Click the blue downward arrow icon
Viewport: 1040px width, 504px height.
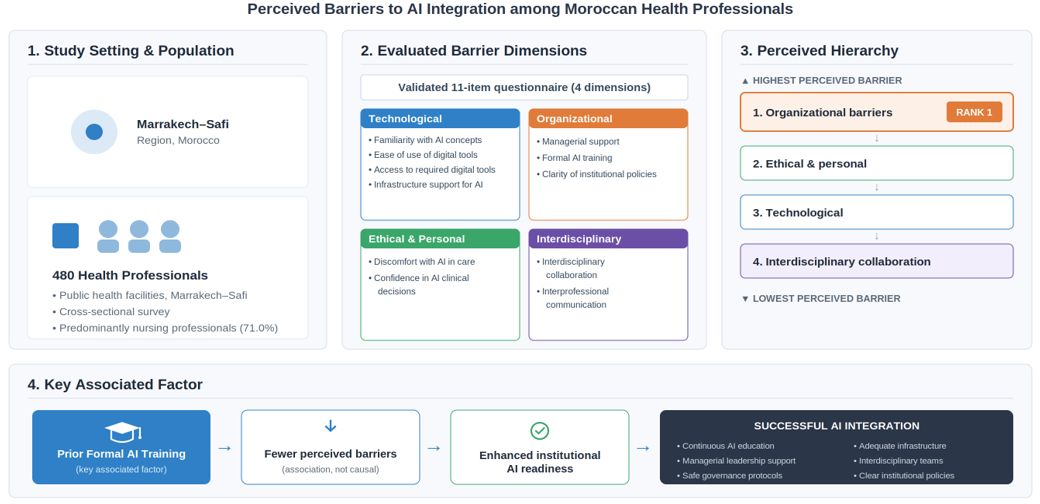click(x=330, y=426)
